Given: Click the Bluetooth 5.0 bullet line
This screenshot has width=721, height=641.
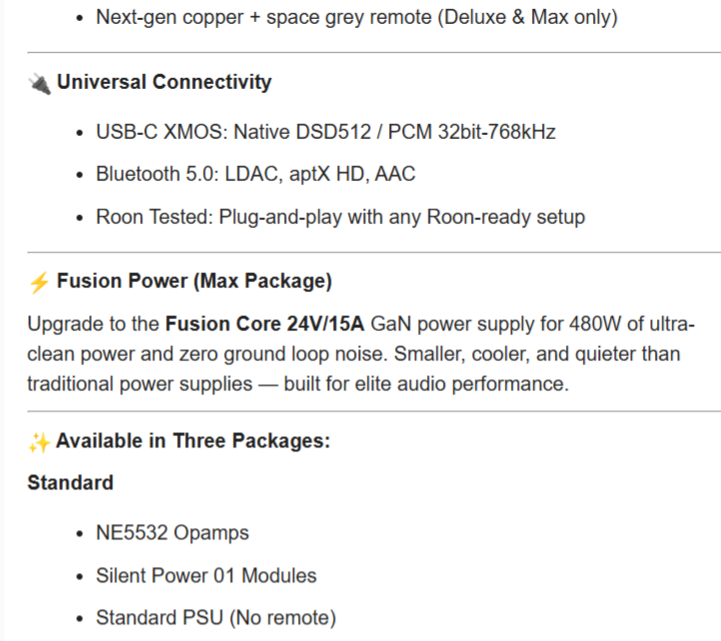Looking at the screenshot, I should 255,174.
